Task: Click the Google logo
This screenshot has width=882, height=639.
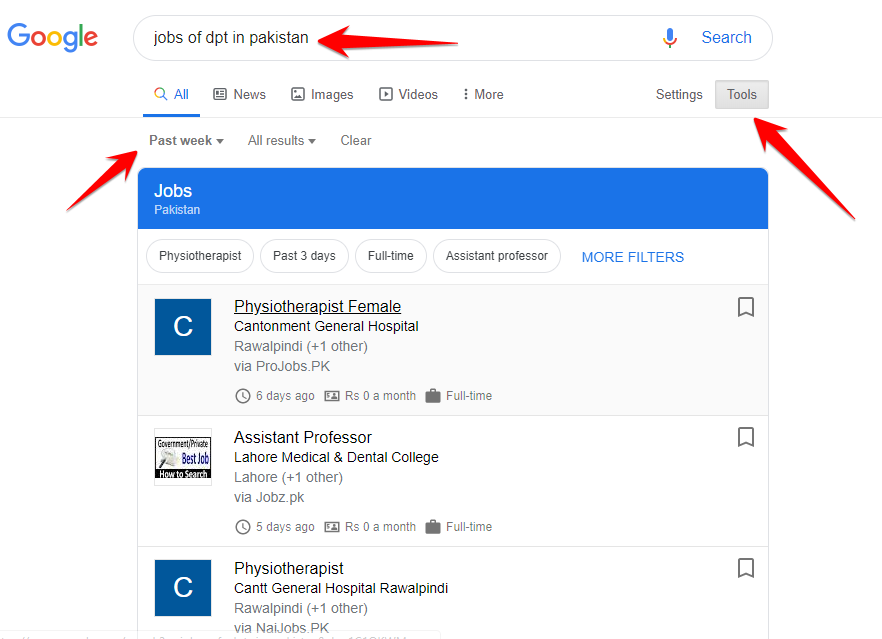Action: [52, 37]
